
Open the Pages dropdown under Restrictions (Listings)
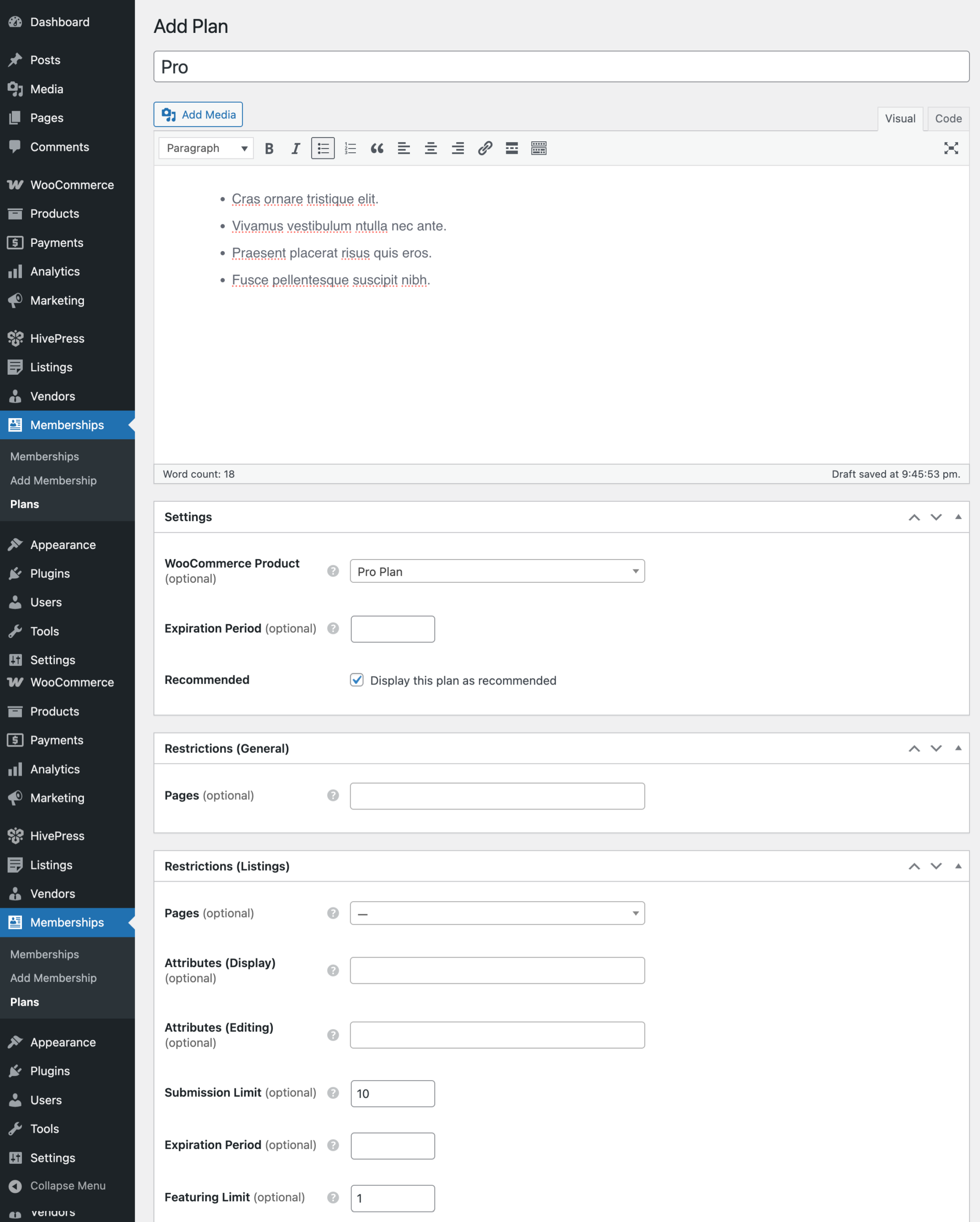497,913
